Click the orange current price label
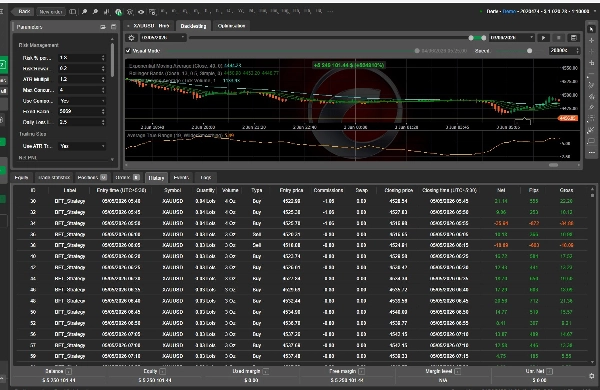Screen dimensions: 600x390 coord(567,119)
